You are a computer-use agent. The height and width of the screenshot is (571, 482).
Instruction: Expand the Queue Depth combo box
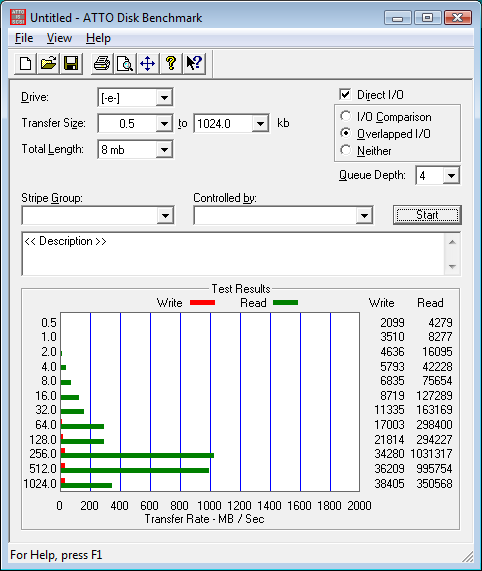pos(451,176)
